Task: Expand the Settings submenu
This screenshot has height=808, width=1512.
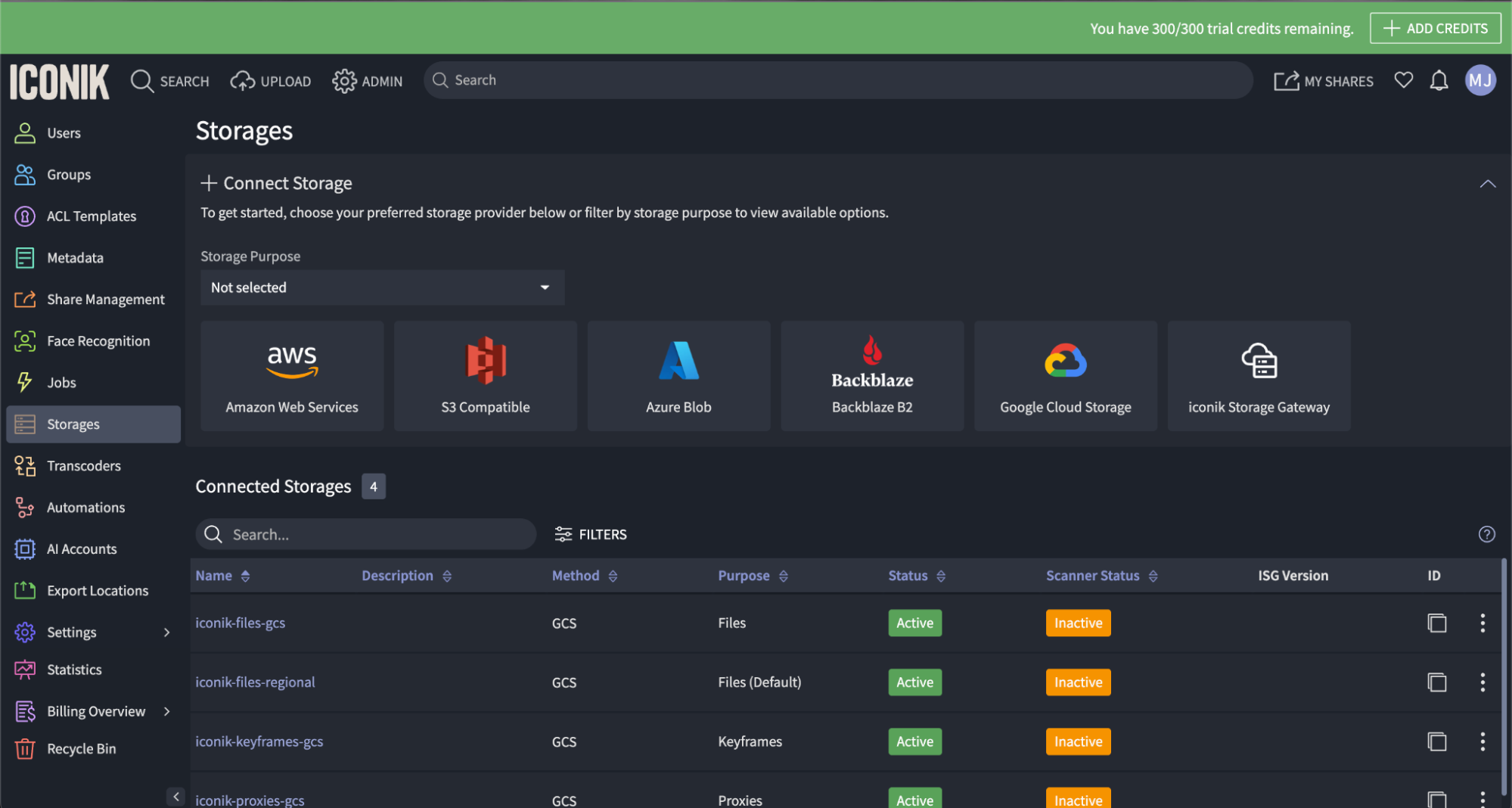Action: 167,632
